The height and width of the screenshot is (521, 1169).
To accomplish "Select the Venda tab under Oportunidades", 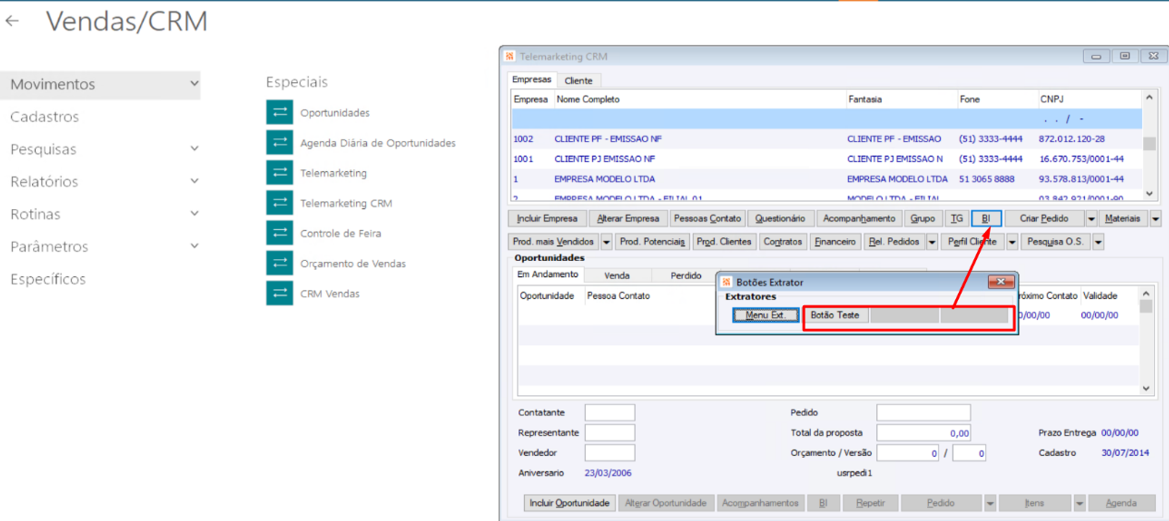I will click(x=617, y=276).
